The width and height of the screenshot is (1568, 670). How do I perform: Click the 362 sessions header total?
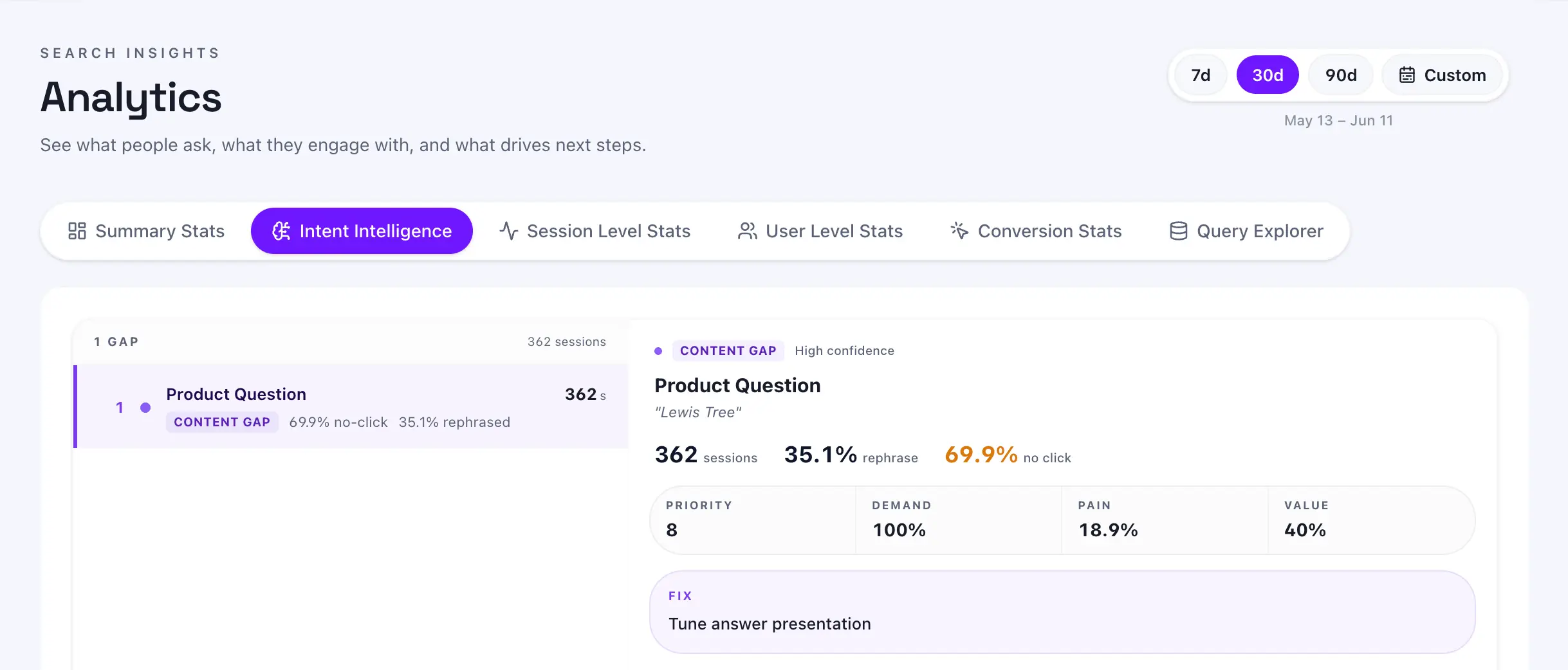pyautogui.click(x=567, y=341)
